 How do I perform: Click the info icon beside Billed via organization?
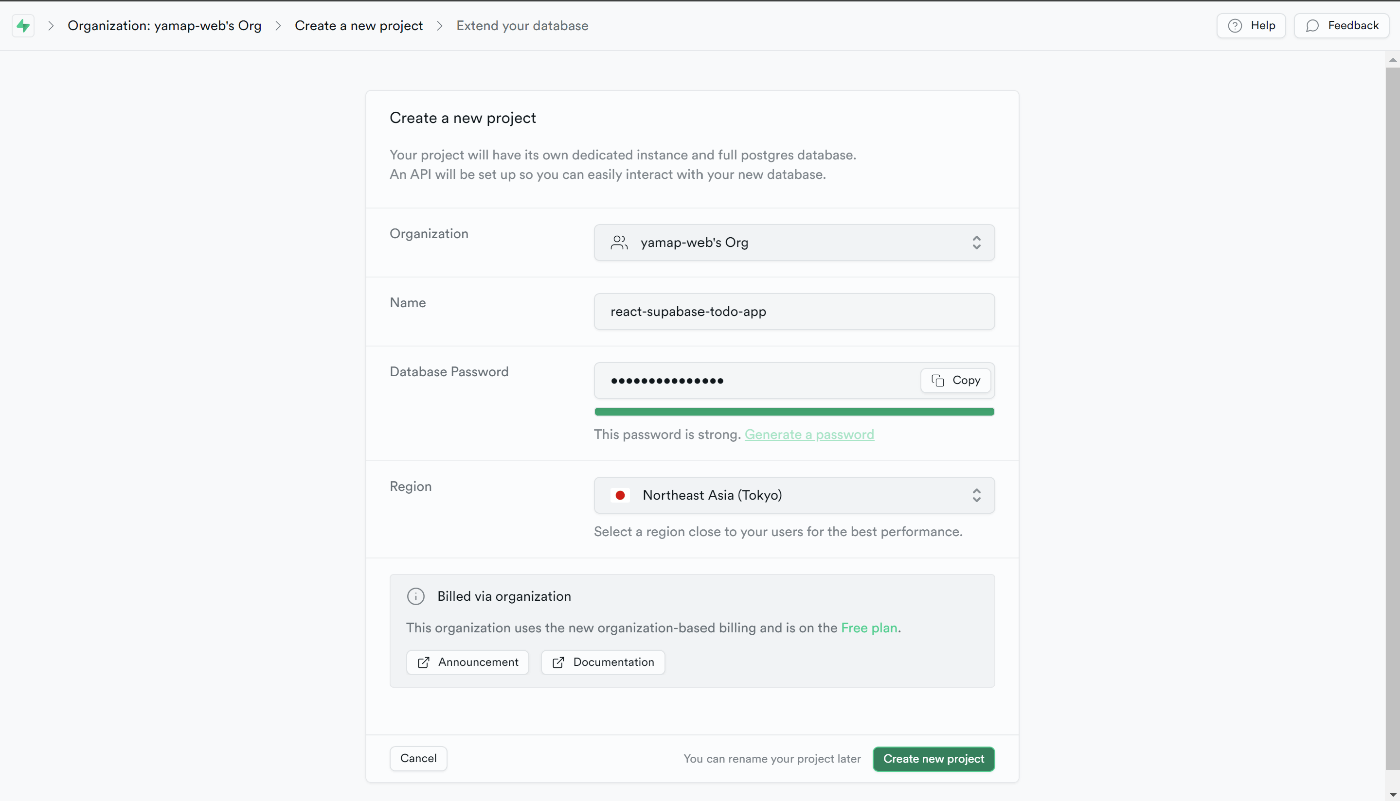[x=416, y=596]
